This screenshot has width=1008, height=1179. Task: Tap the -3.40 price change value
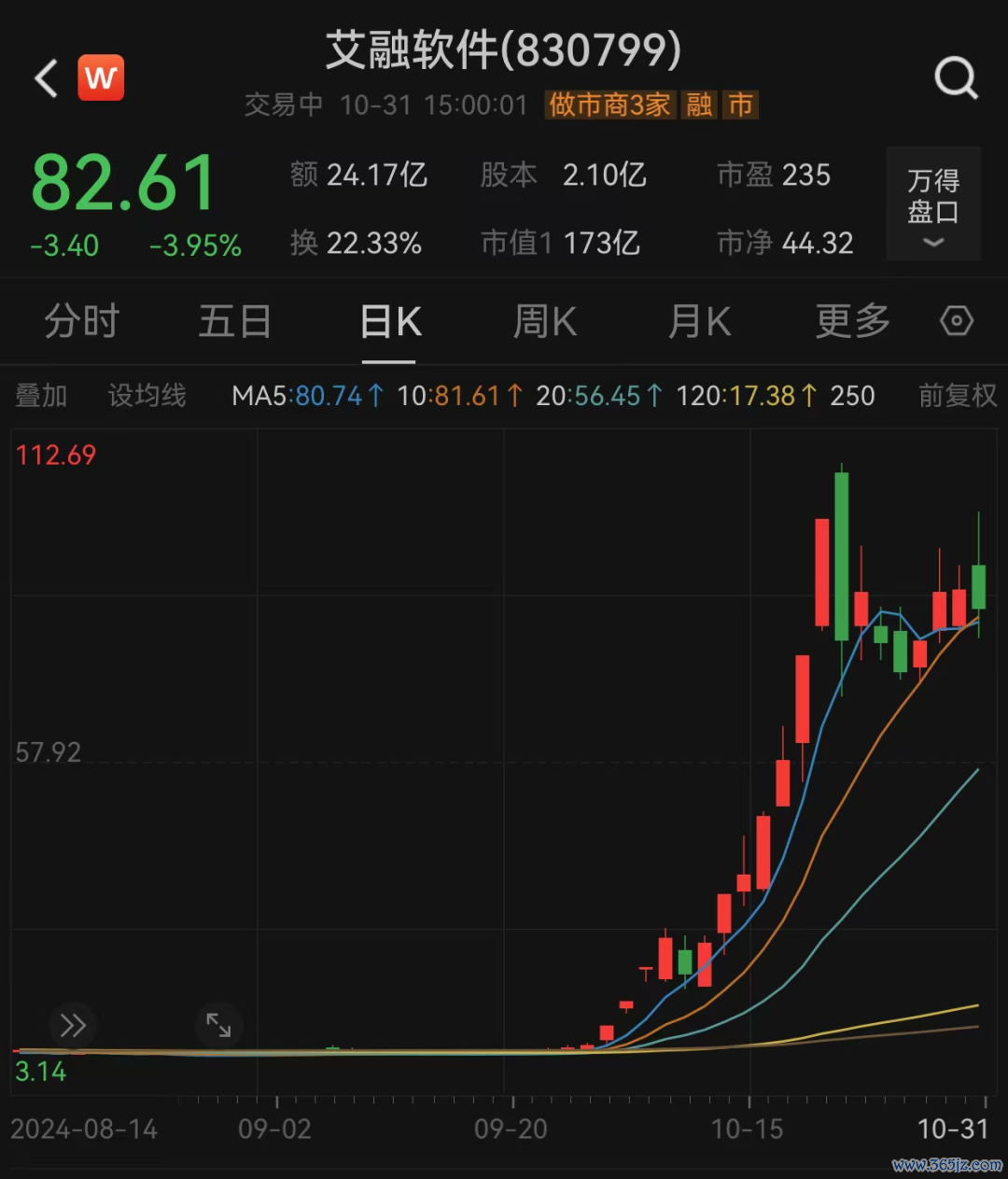[64, 246]
